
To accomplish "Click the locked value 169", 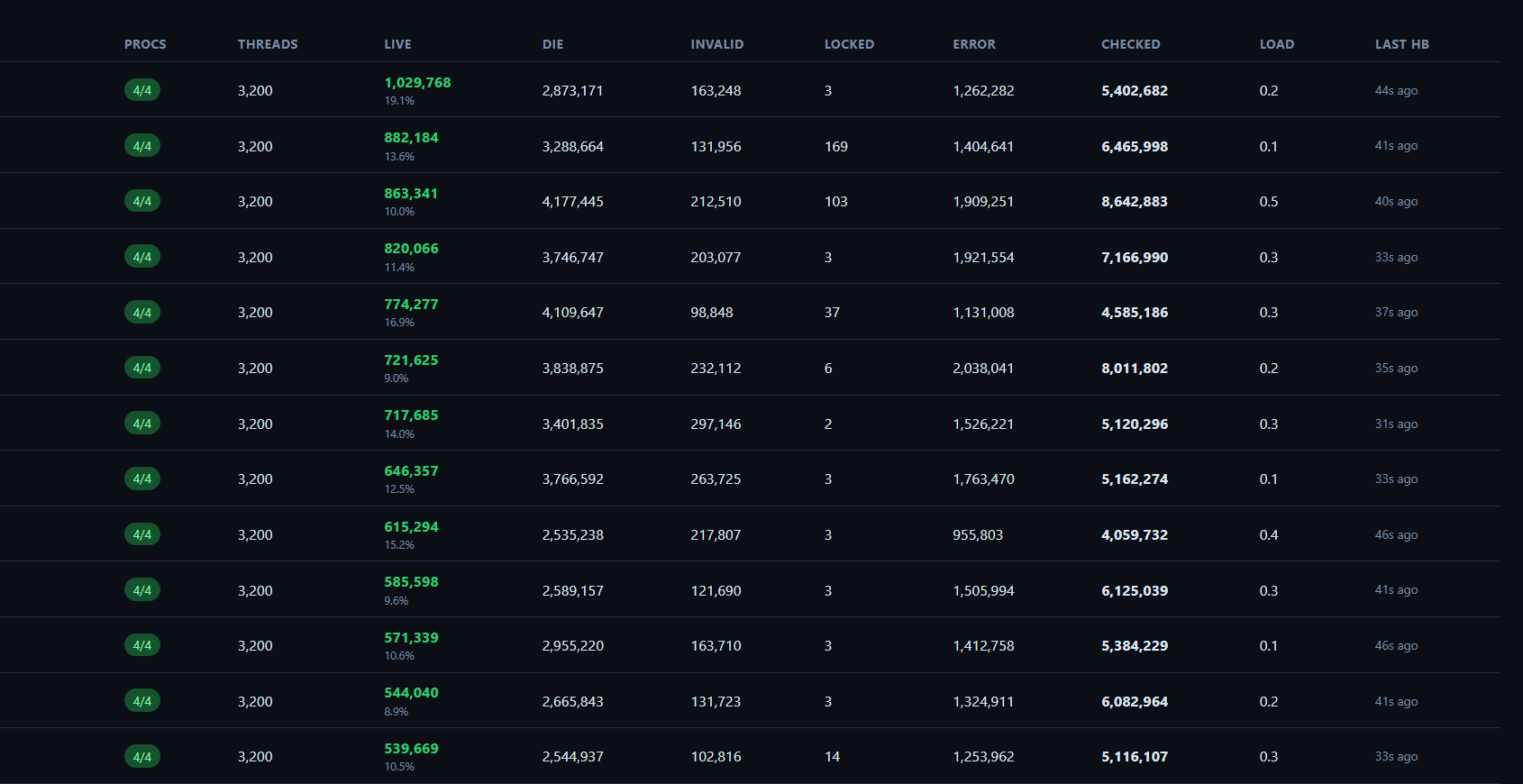I will tap(836, 147).
